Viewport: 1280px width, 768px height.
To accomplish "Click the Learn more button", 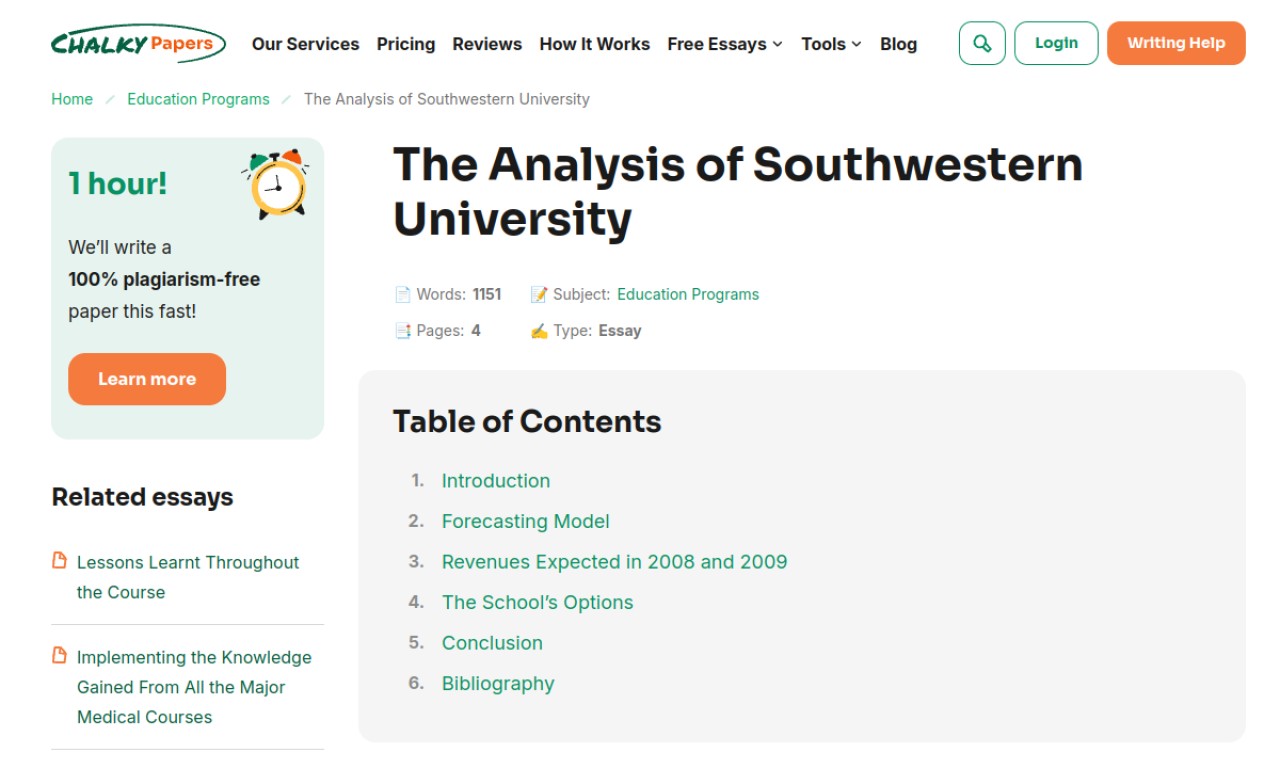I will point(147,379).
